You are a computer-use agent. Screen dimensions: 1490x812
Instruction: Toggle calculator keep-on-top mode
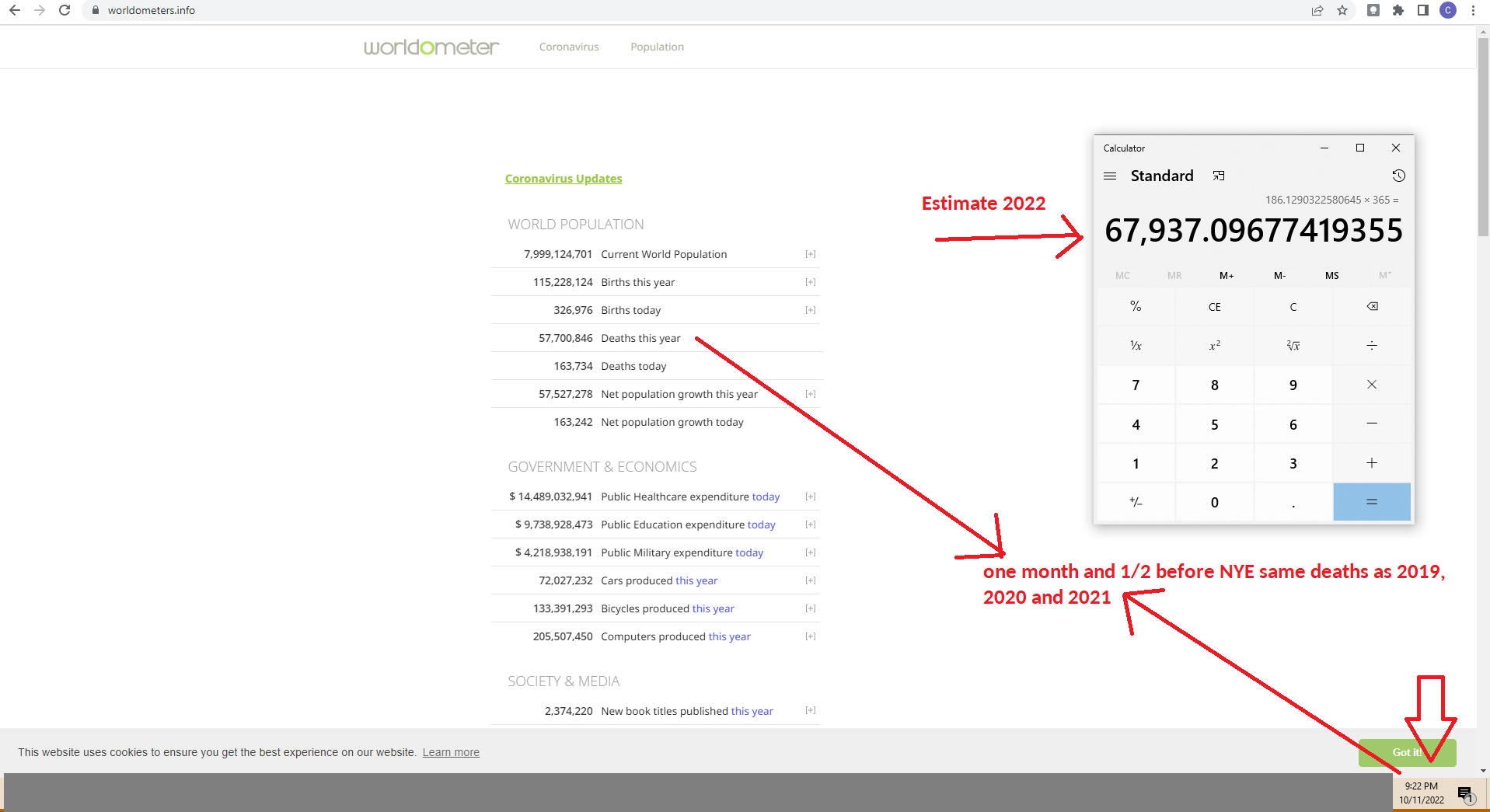click(x=1219, y=176)
